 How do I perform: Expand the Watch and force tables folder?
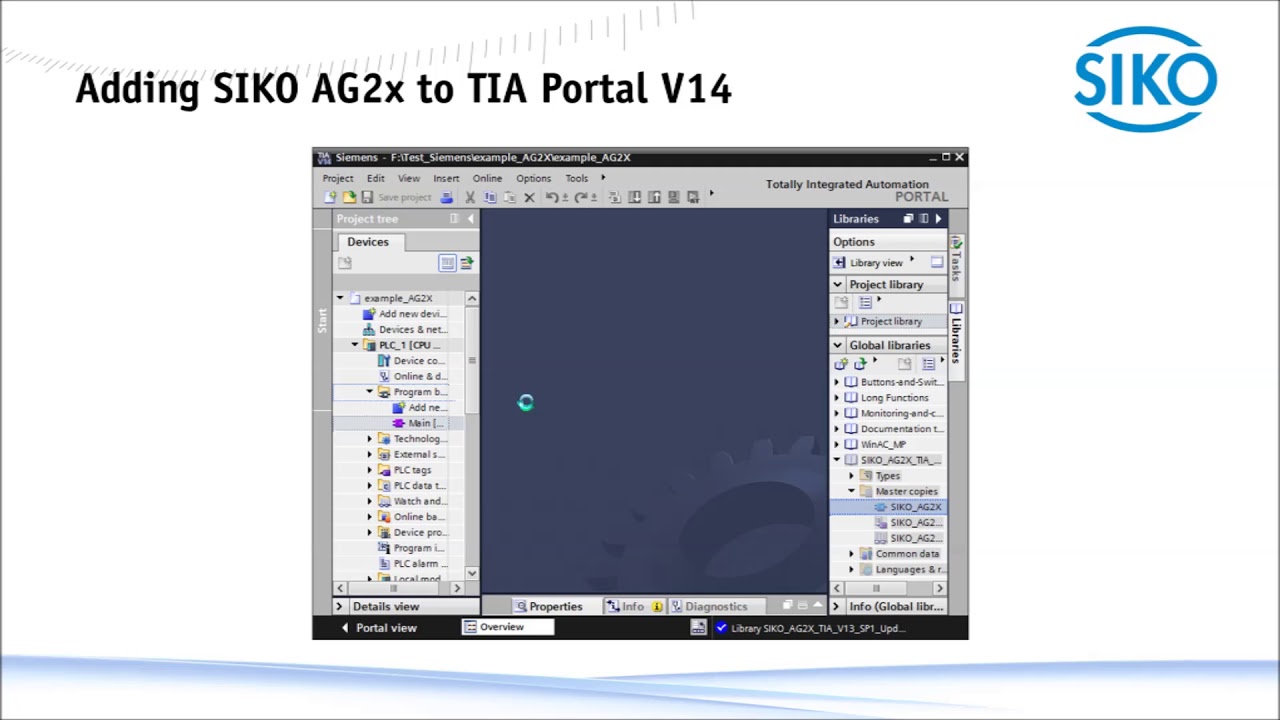[x=370, y=501]
